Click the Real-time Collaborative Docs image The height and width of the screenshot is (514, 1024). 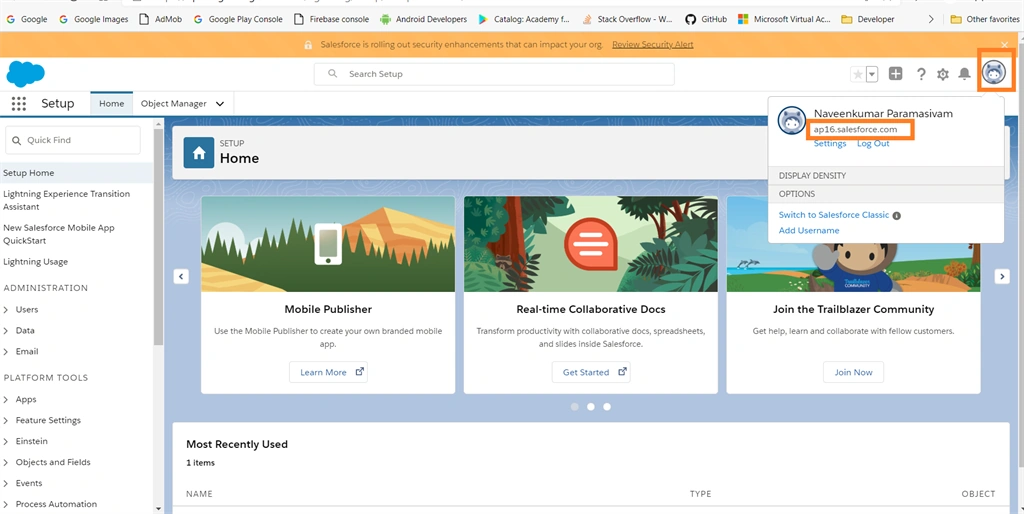[x=590, y=244]
